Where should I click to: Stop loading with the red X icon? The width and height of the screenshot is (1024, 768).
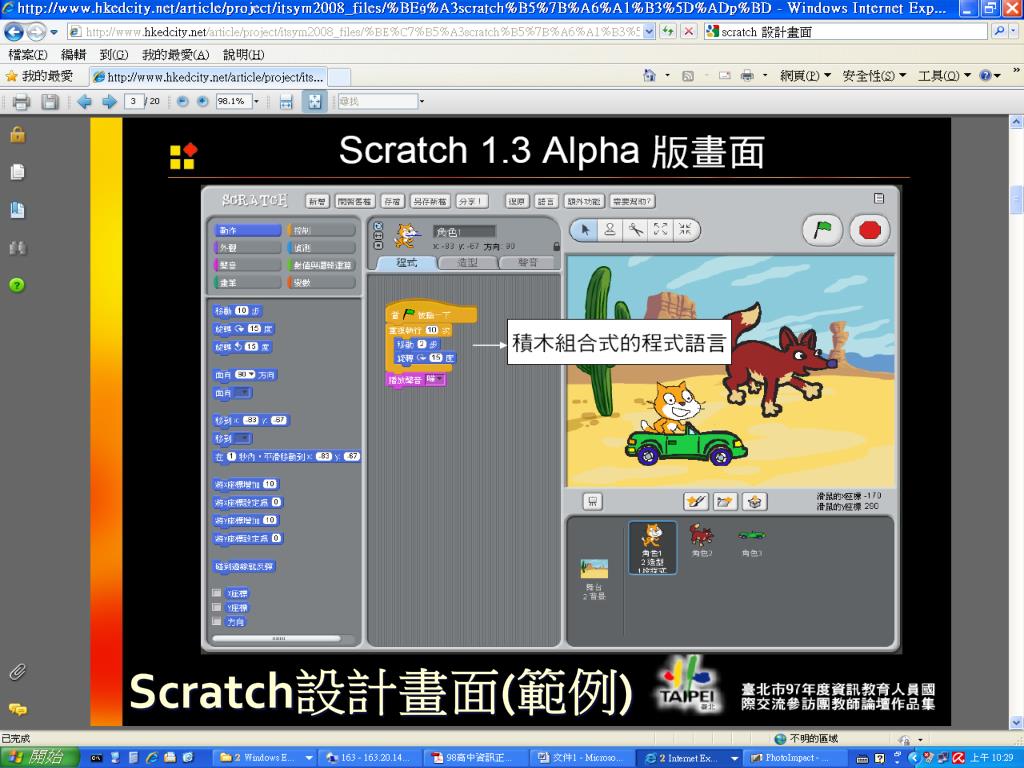click(688, 31)
